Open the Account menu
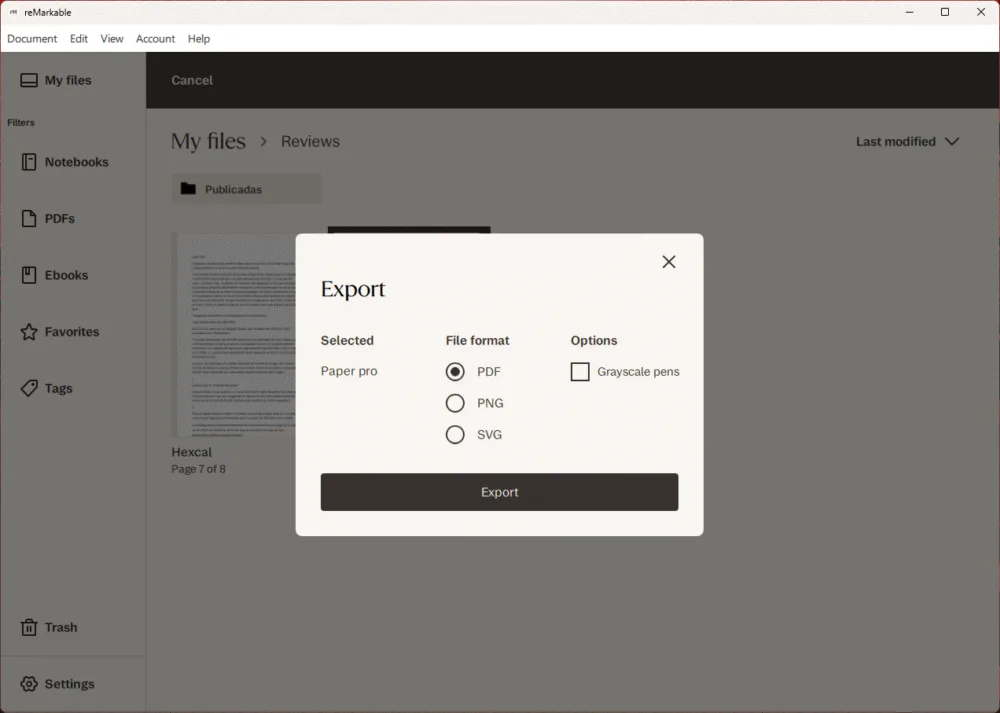The image size is (1000, 713). 155,39
